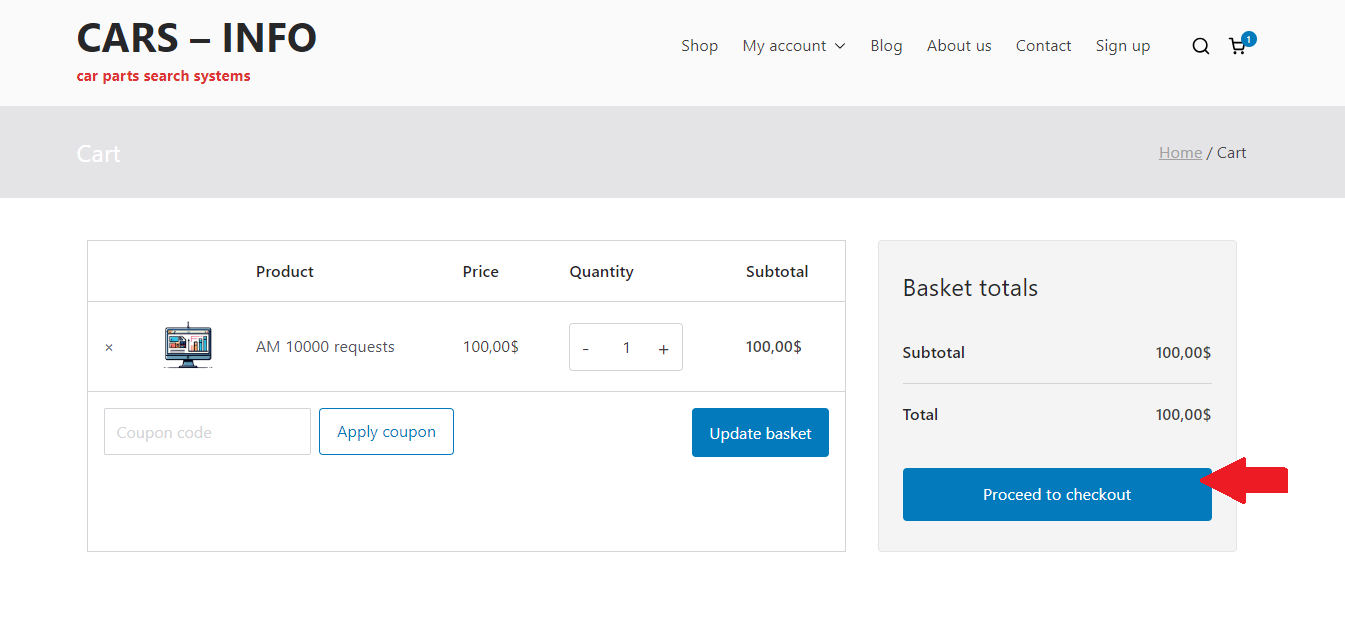
Task: Go to the Blog page
Action: [x=886, y=46]
